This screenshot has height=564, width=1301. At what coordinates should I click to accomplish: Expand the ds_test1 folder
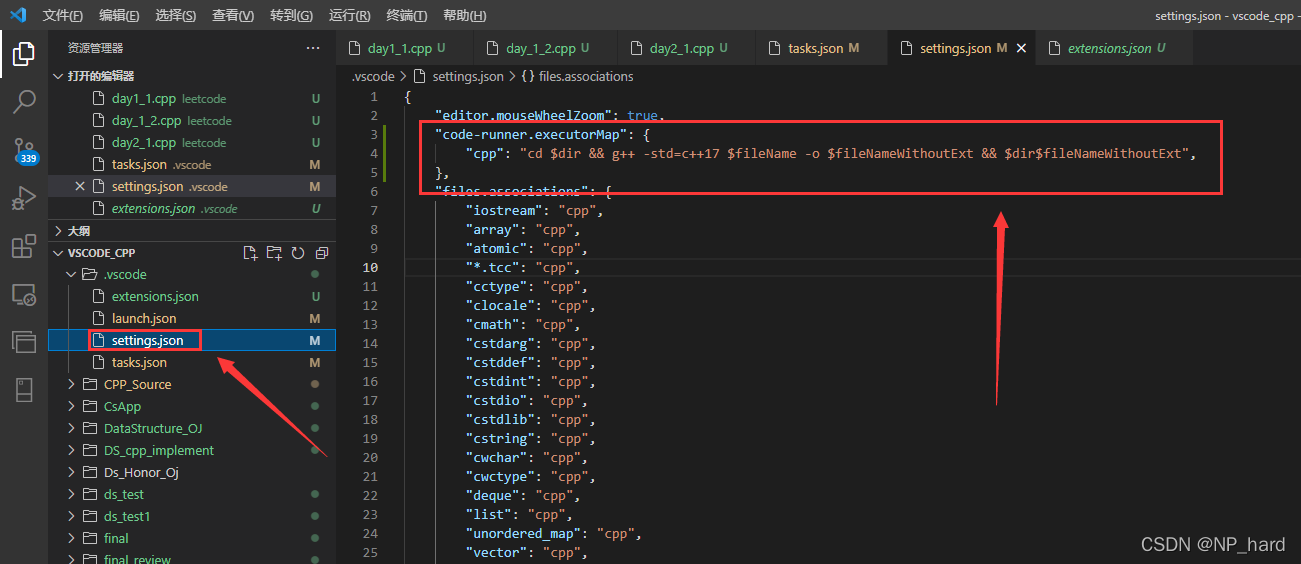[190, 516]
